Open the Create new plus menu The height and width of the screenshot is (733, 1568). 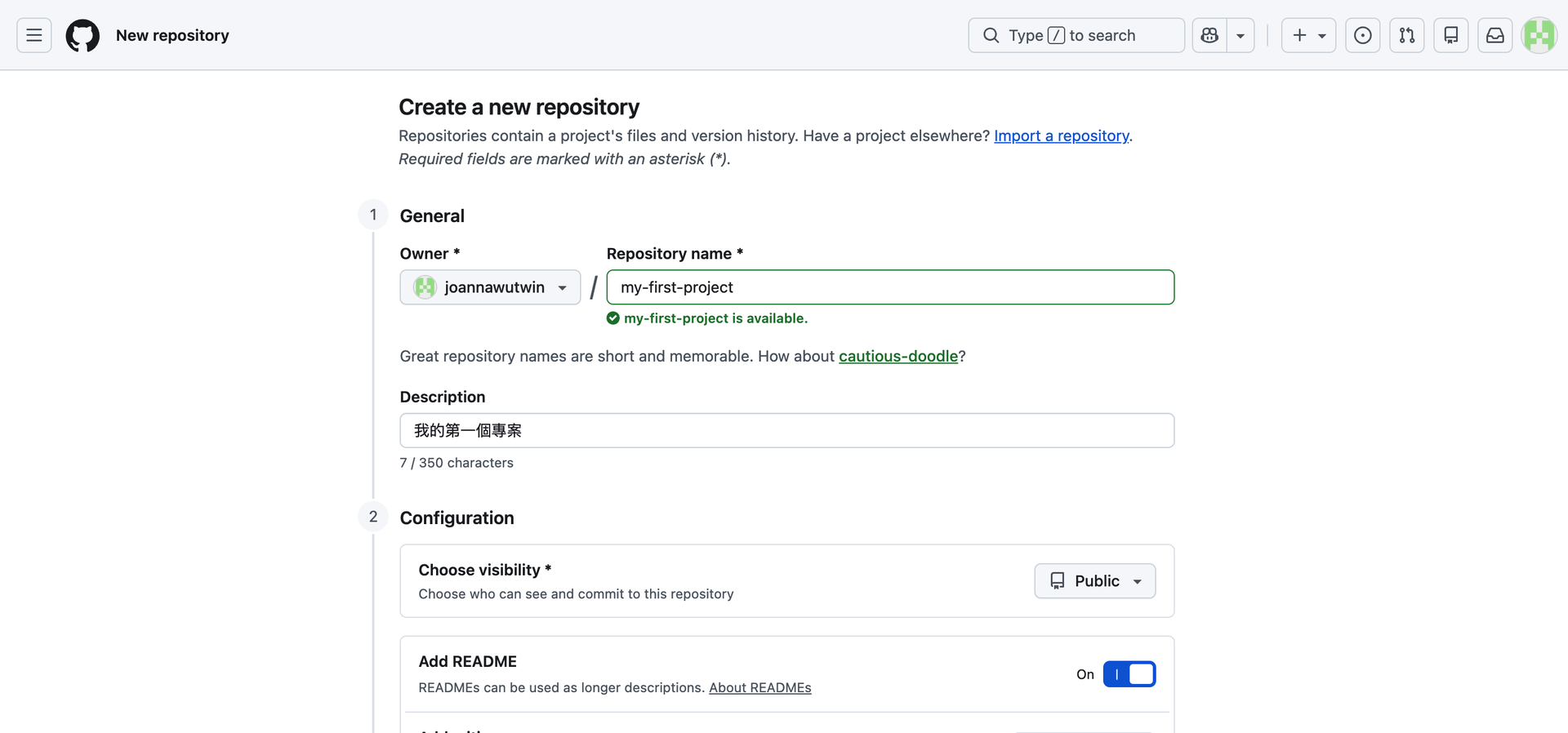1308,35
